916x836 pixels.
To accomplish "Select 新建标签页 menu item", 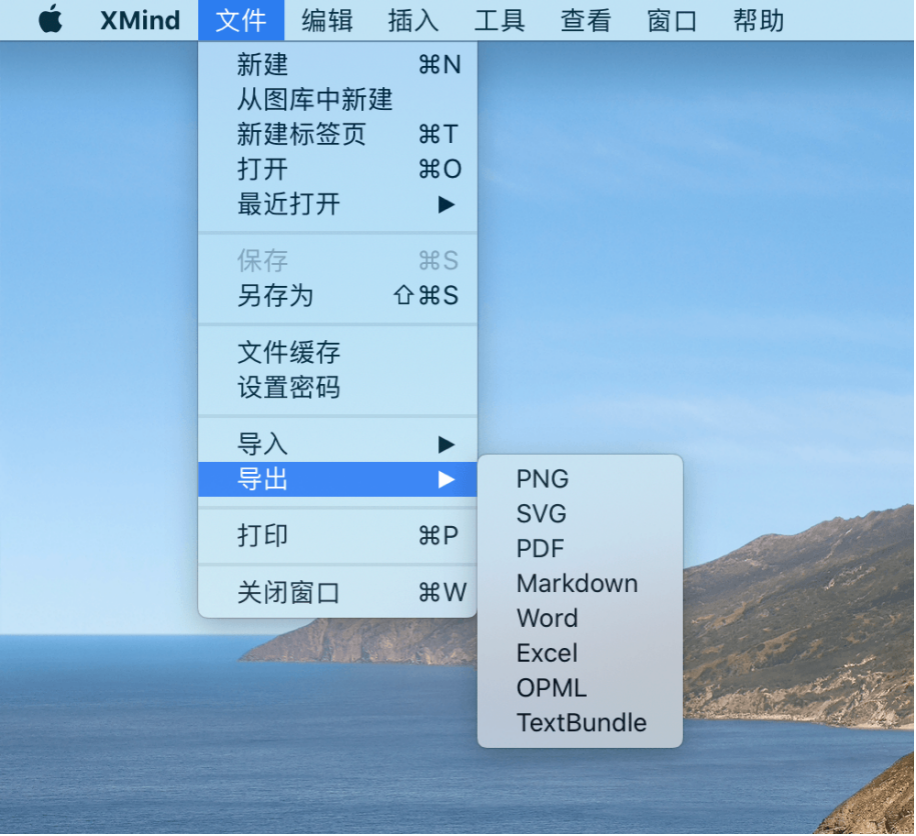I will tap(301, 135).
